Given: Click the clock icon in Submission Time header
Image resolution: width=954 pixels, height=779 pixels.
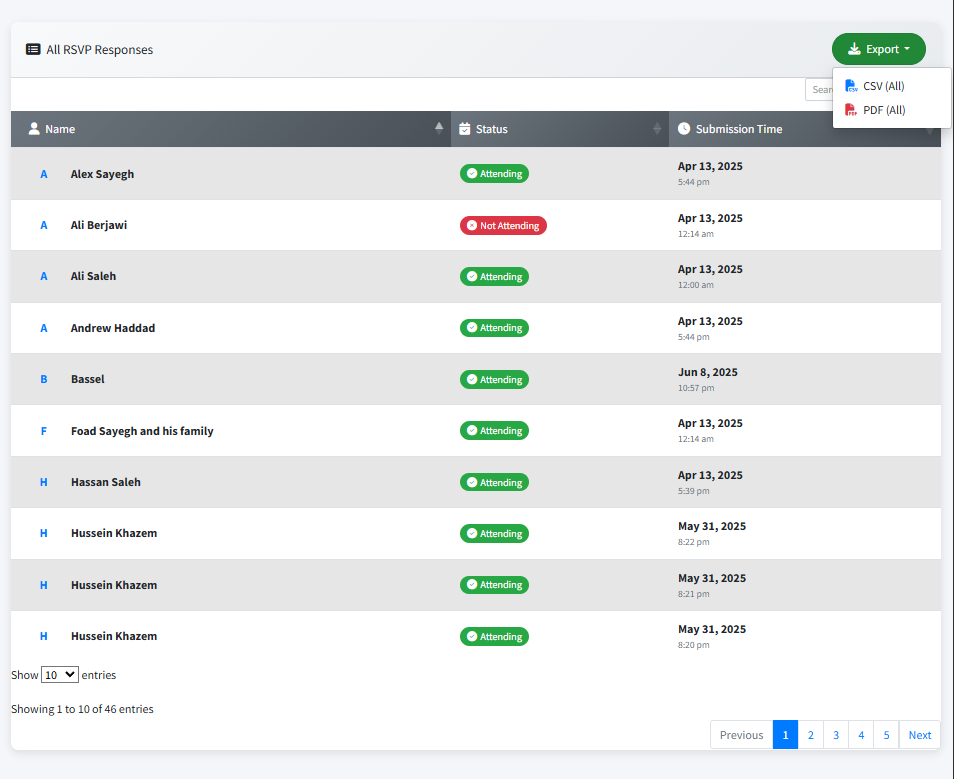Looking at the screenshot, I should click(x=684, y=129).
